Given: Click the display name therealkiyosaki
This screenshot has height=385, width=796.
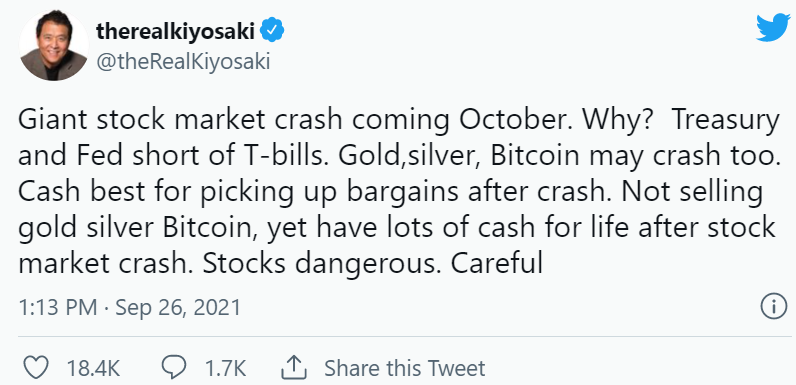Looking at the screenshot, I should [x=176, y=32].
